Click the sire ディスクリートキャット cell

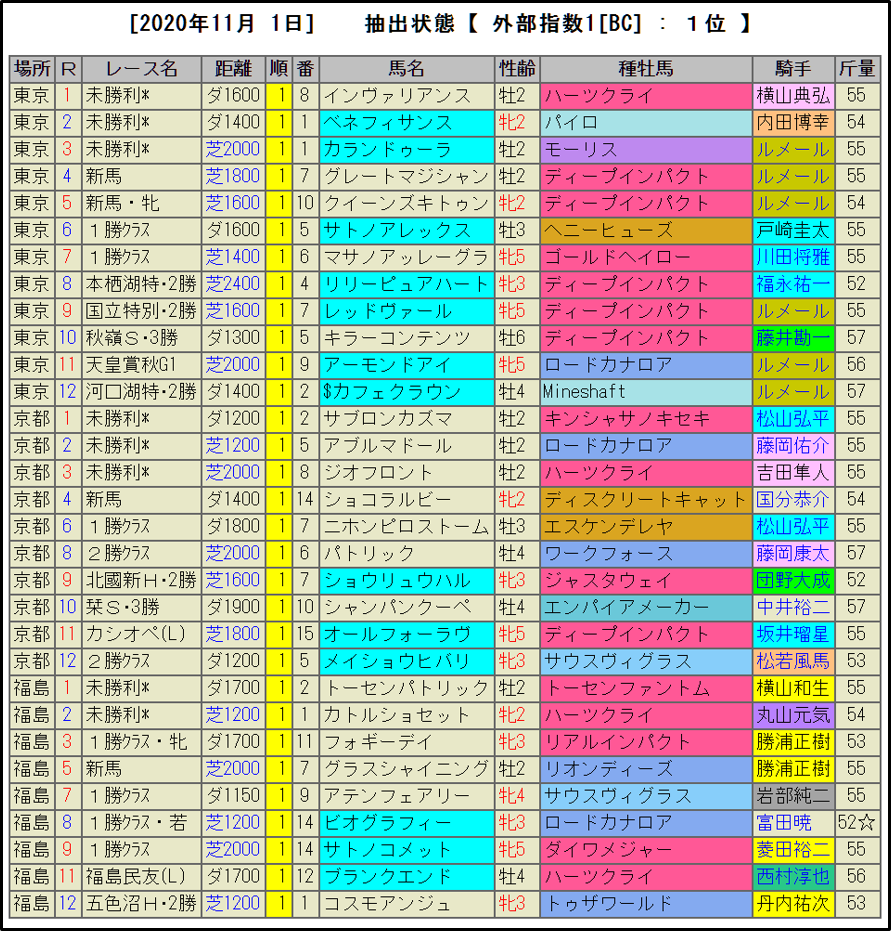(x=645, y=499)
